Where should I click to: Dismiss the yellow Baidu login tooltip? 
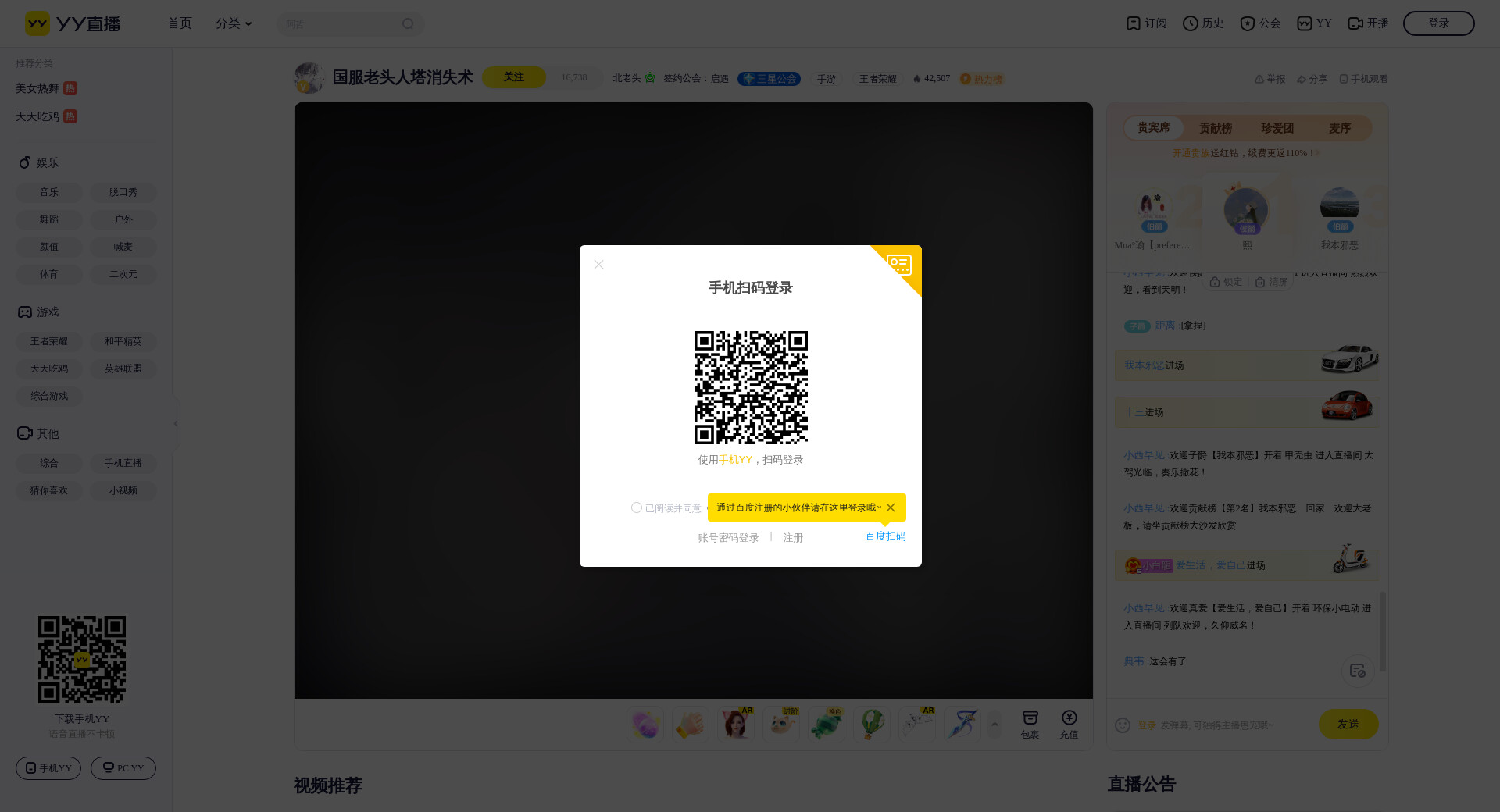click(x=891, y=507)
